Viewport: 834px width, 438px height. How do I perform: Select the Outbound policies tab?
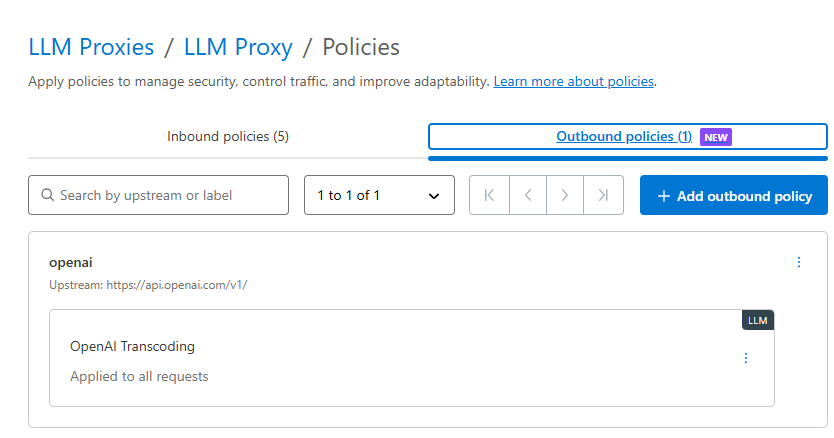pos(628,137)
